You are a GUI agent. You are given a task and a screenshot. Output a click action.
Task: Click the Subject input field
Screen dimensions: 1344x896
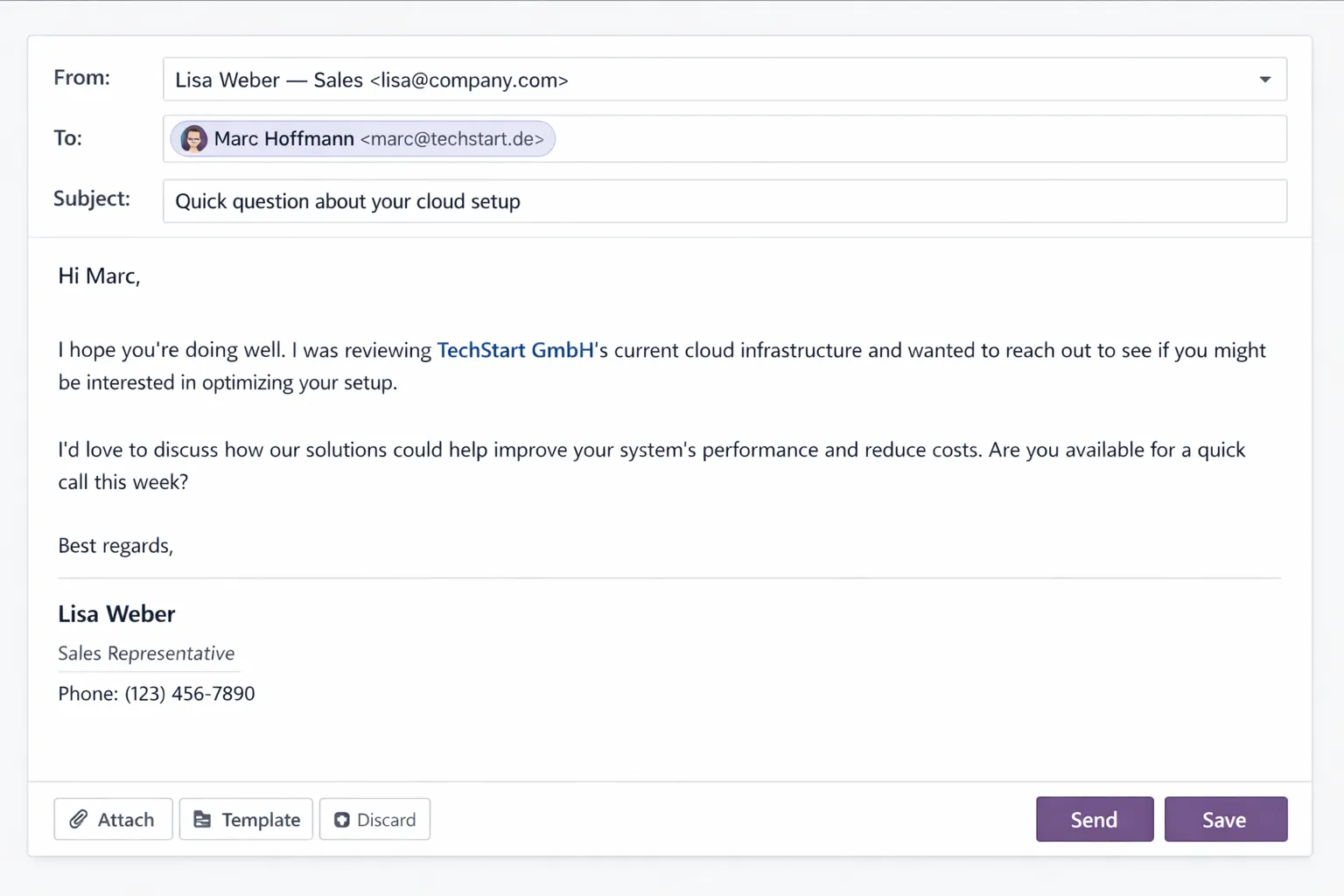(724, 200)
